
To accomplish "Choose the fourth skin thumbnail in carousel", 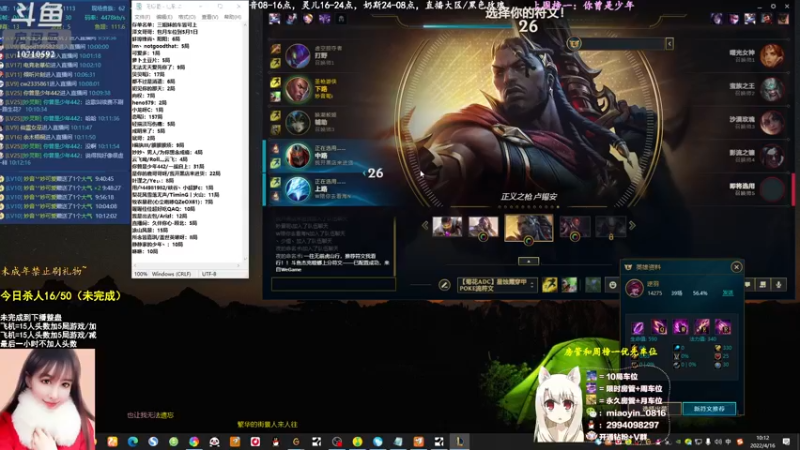I will pos(575,227).
